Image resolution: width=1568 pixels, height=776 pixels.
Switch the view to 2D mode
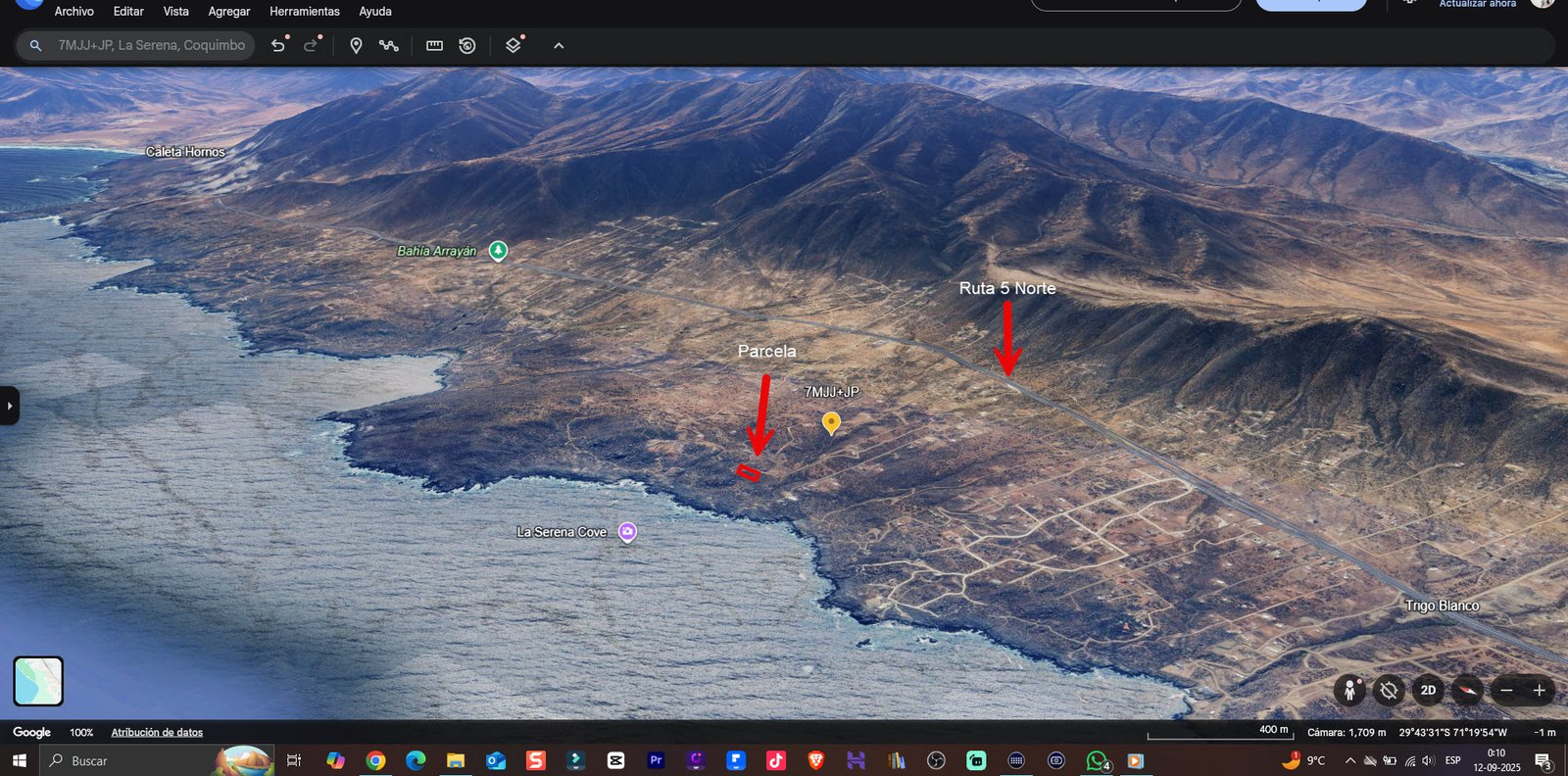[x=1428, y=691]
